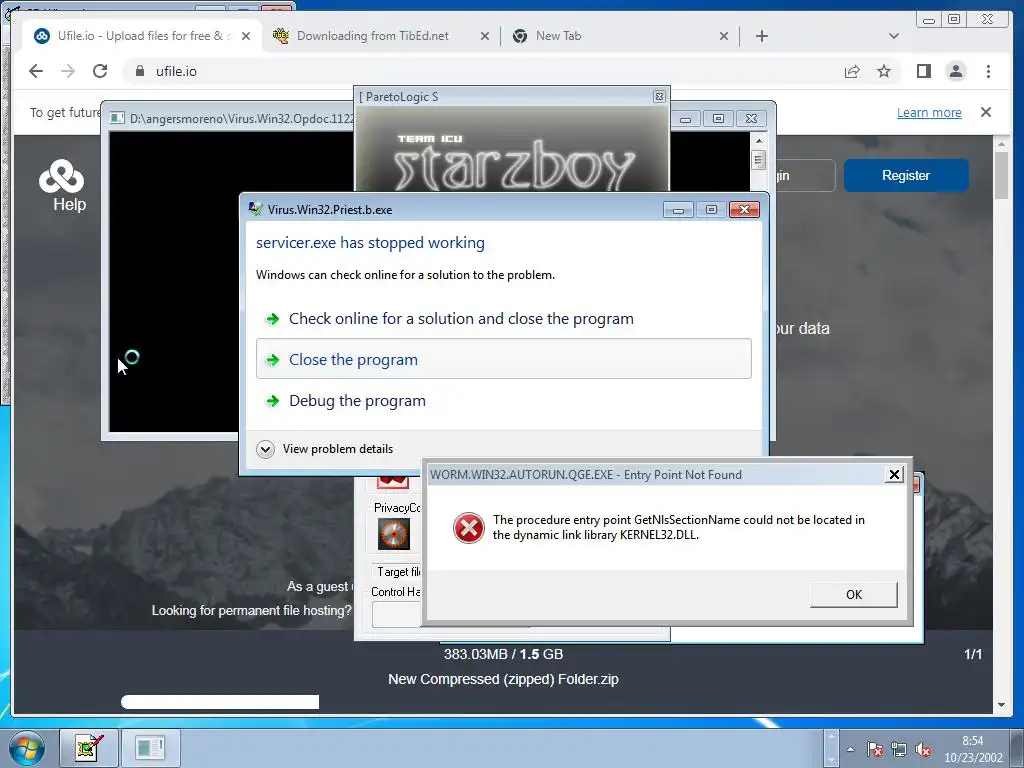Image resolution: width=1024 pixels, height=768 pixels.
Task: Click New Compressed (zipped) Folder.zip filename
Action: [503, 679]
